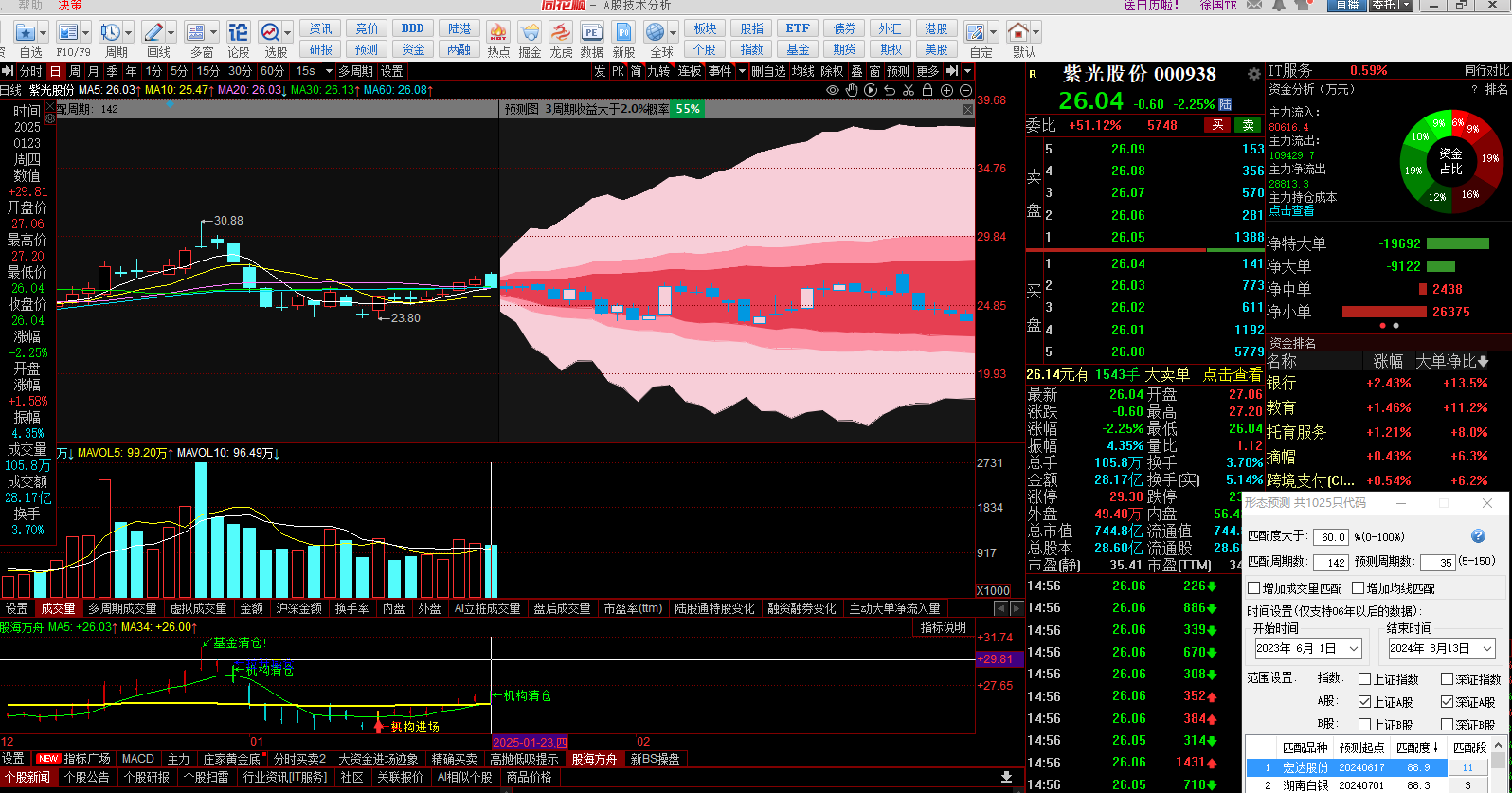Zoom out chart with minus circle icon

(965, 90)
